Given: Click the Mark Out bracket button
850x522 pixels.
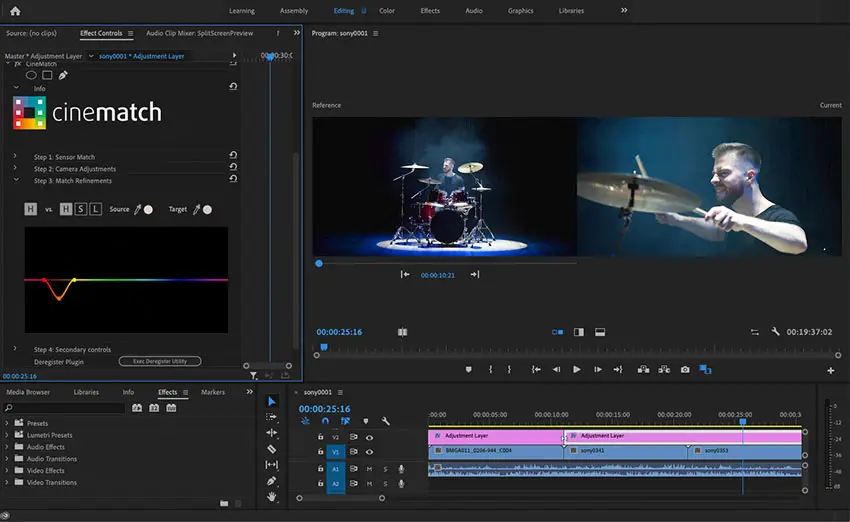Looking at the screenshot, I should coord(509,370).
